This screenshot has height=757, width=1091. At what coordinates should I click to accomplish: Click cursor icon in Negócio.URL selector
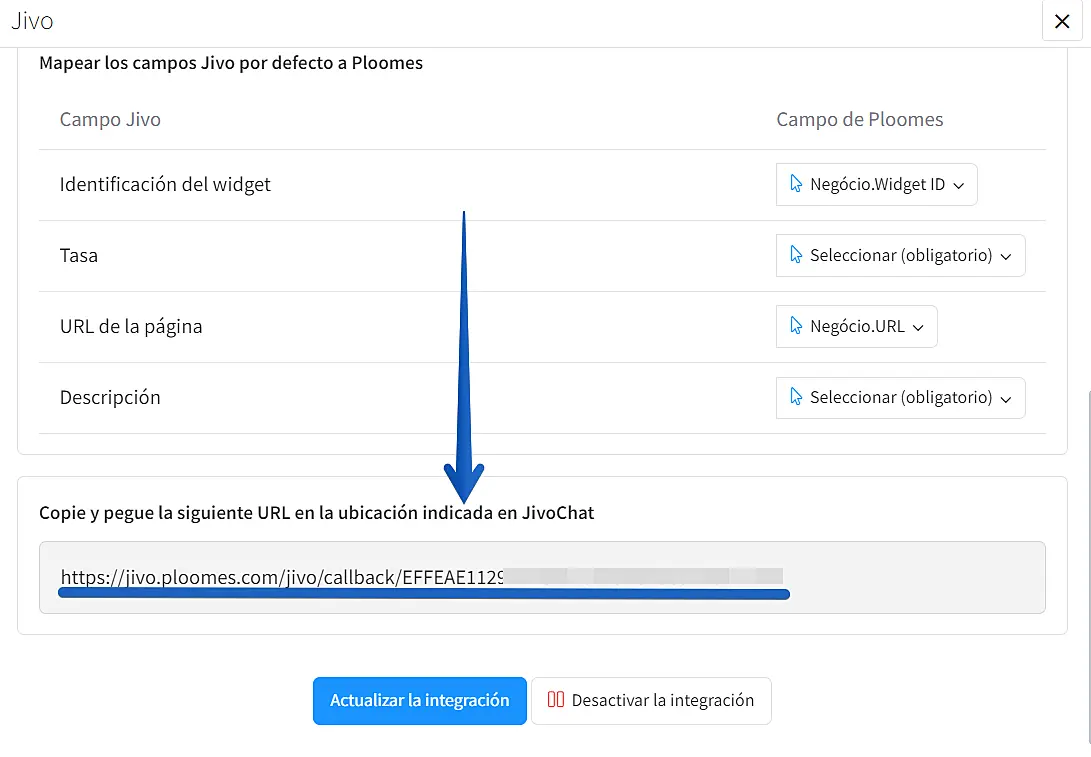pyautogui.click(x=796, y=326)
